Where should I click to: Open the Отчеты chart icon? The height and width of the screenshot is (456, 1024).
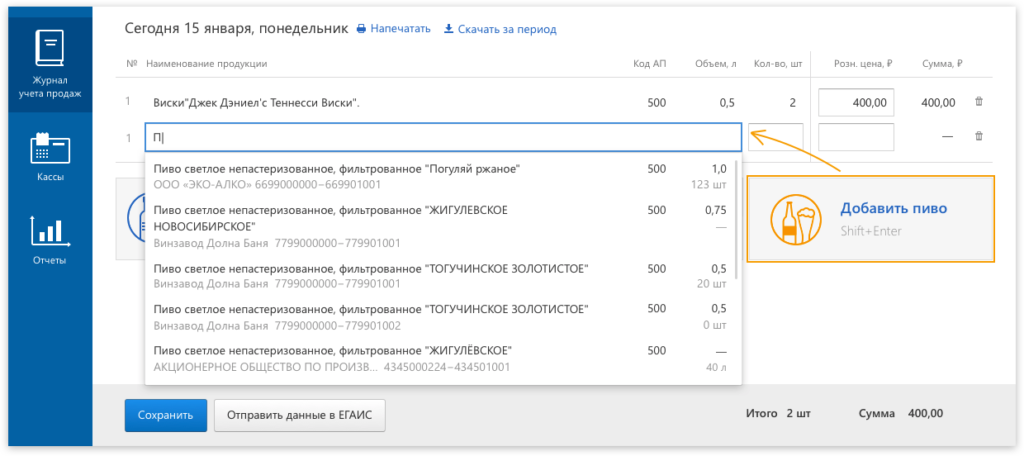[49, 231]
